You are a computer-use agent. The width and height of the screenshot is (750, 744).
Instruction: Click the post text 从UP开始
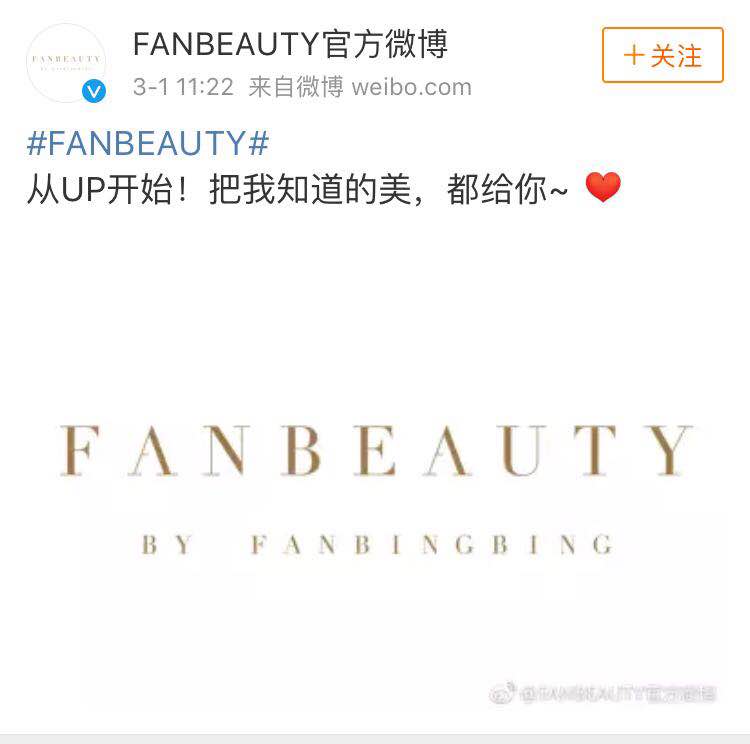tap(100, 189)
